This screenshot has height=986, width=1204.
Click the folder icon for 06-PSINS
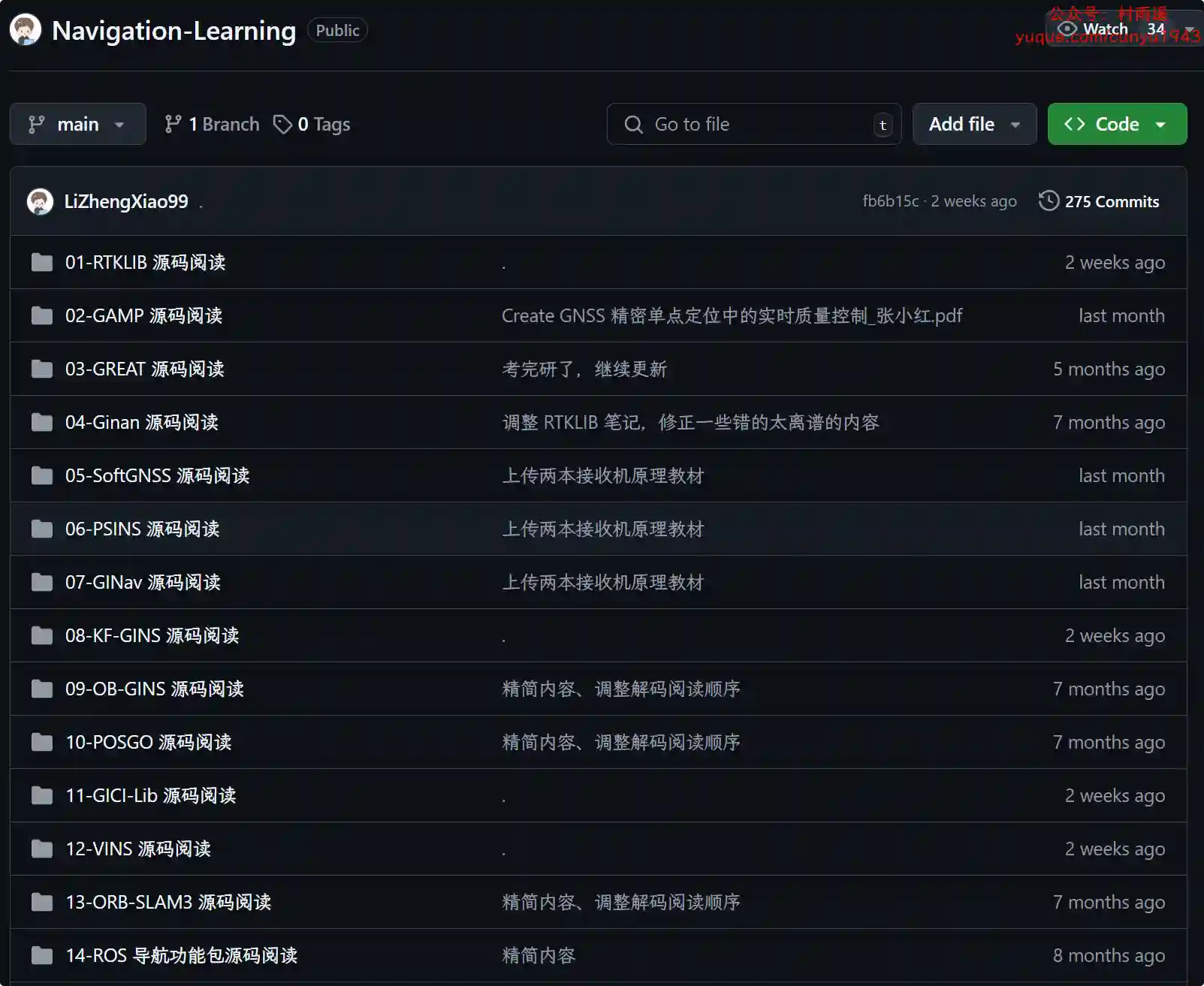coord(42,529)
